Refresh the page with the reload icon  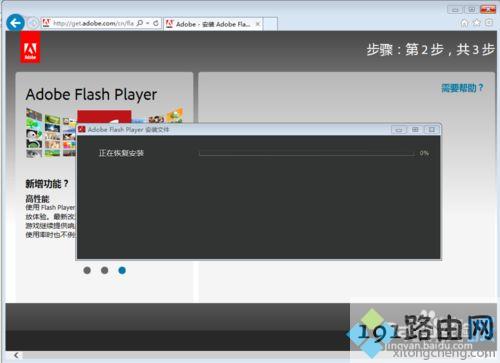tap(156, 23)
